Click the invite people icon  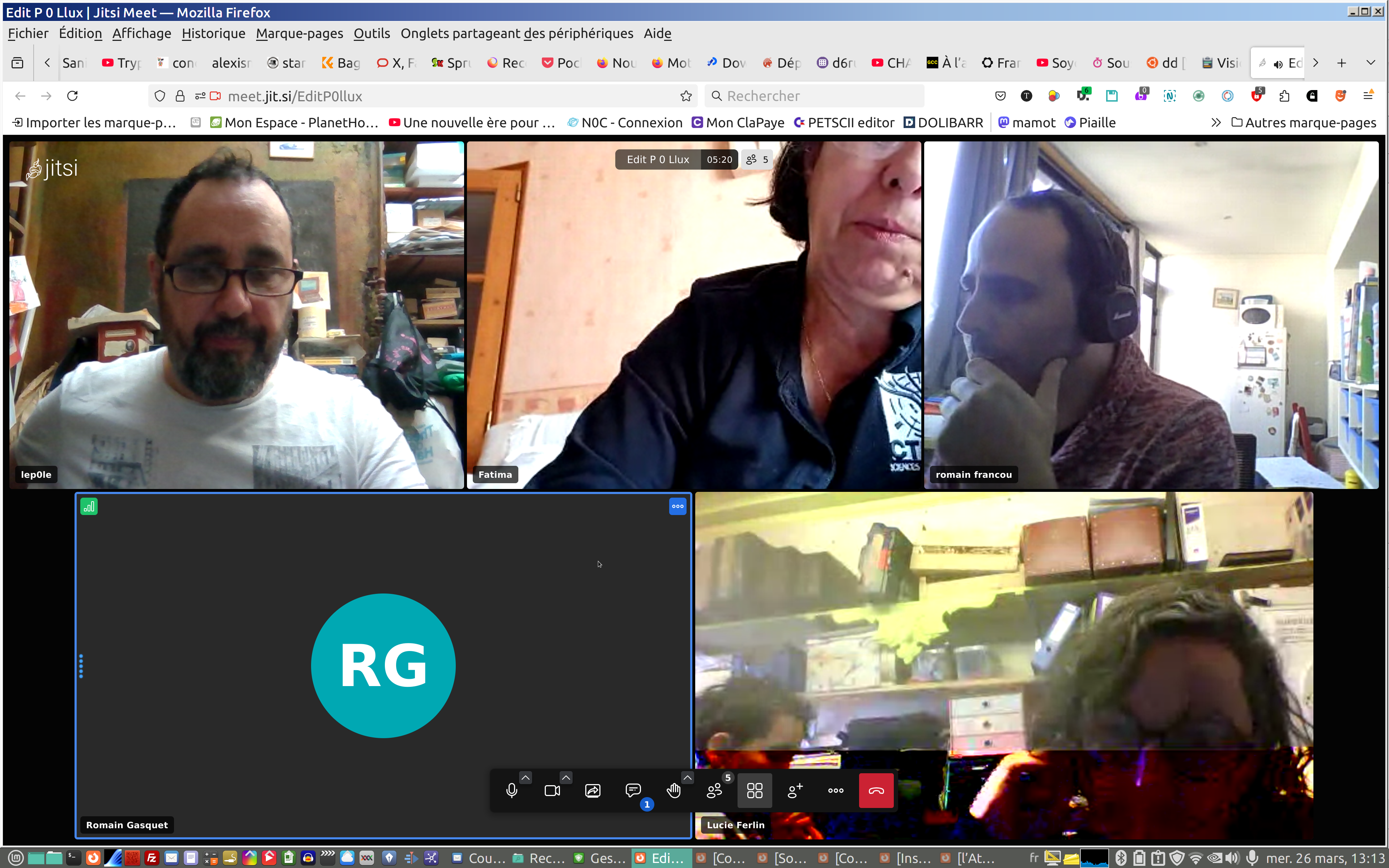(x=795, y=791)
